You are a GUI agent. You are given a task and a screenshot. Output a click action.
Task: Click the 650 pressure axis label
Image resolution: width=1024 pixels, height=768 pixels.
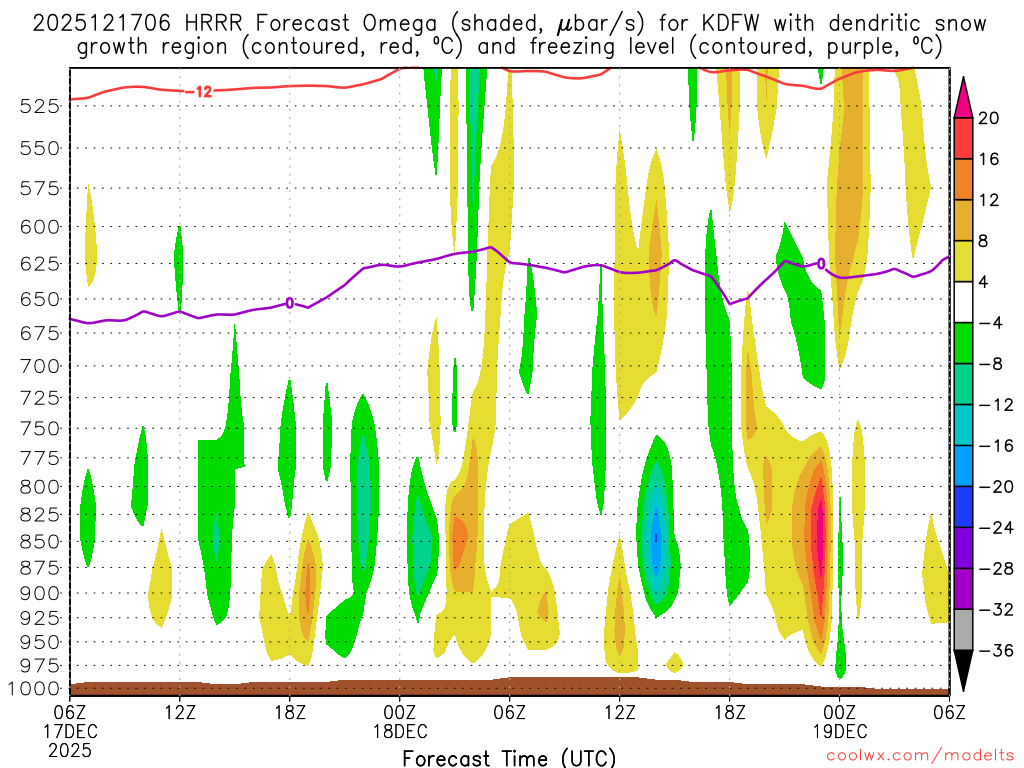[x=40, y=299]
